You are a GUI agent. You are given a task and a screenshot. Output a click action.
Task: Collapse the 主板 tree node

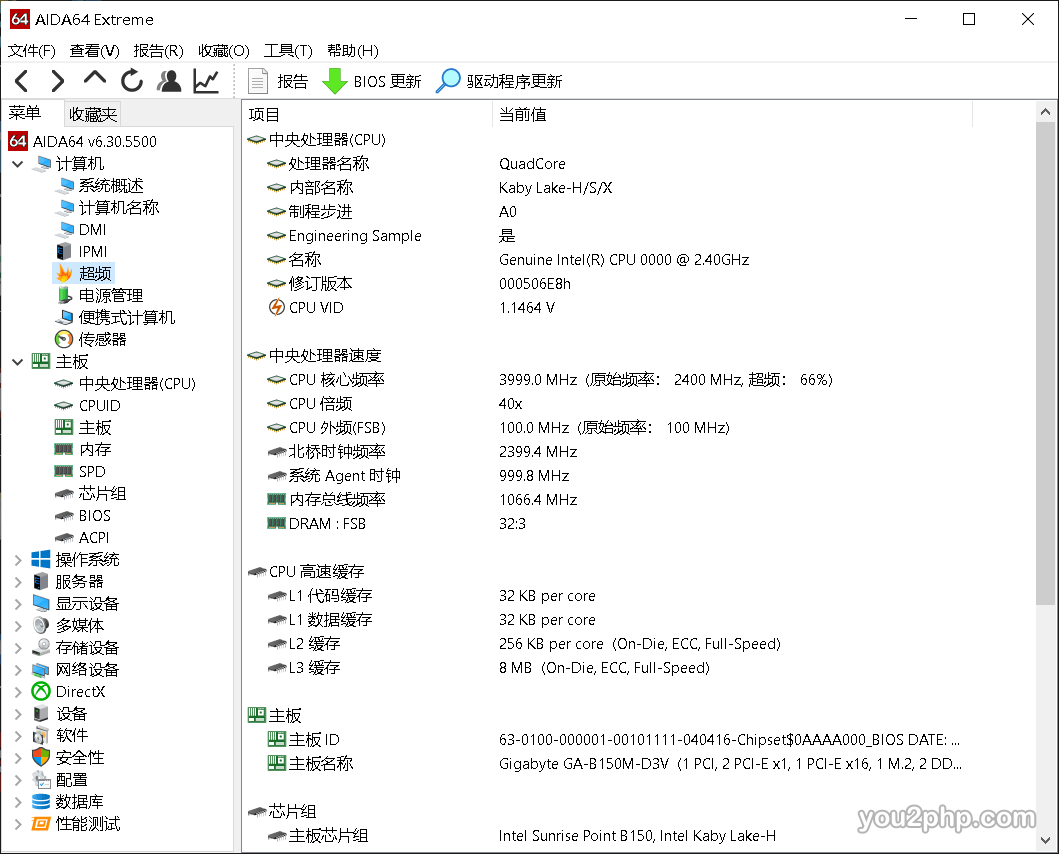18,361
